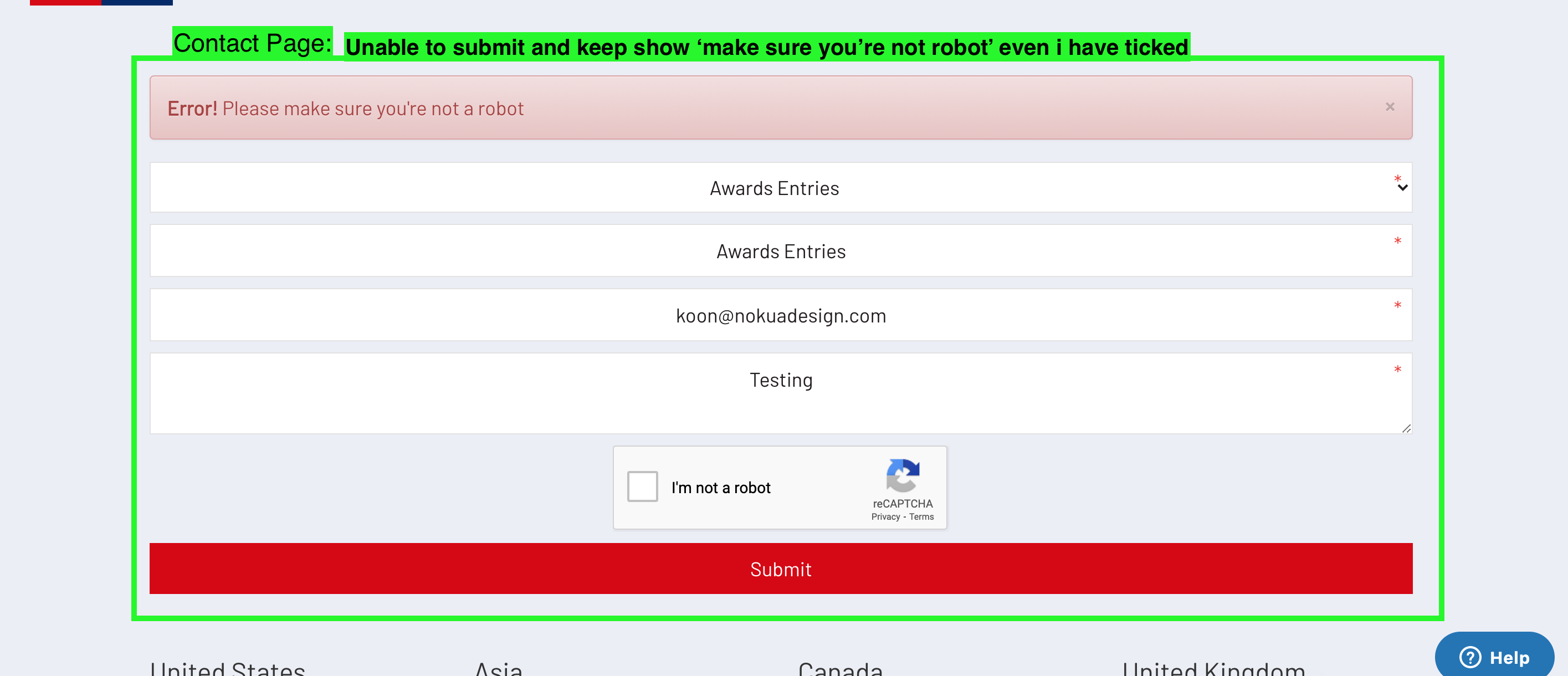Screen dimensions: 1568x676
Task: Select the United States footer heading
Action: [x=228, y=669]
